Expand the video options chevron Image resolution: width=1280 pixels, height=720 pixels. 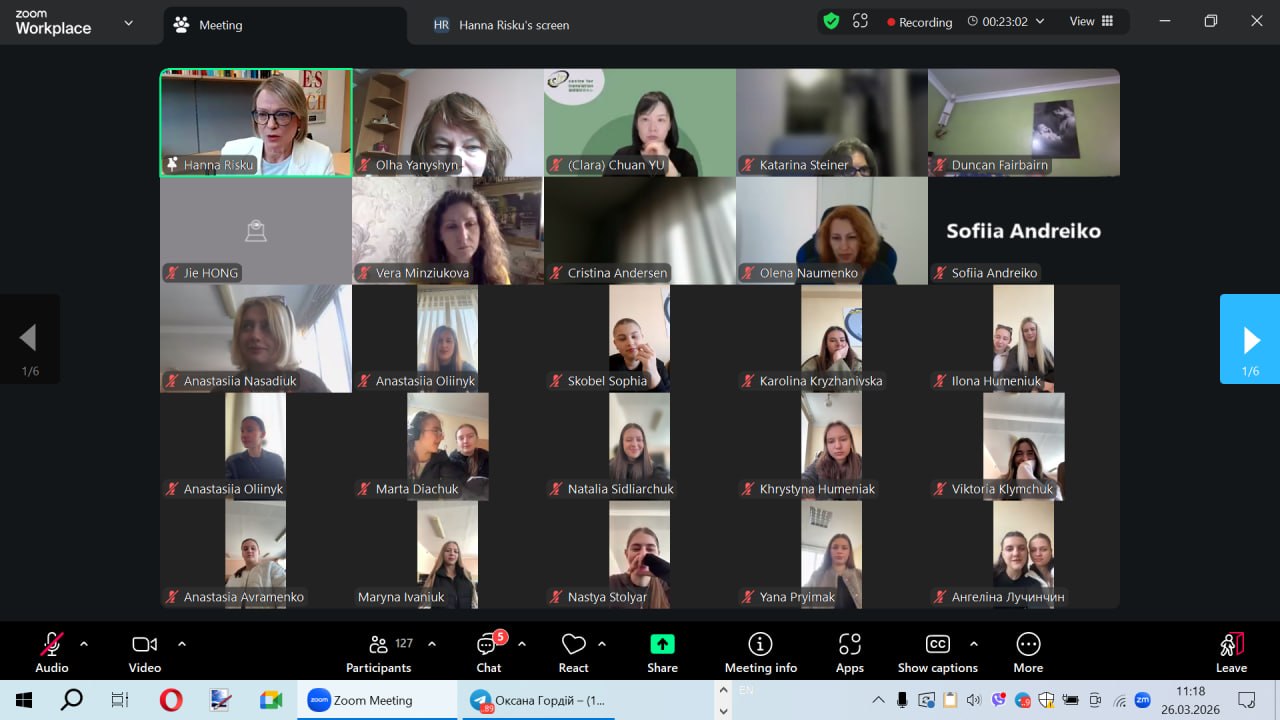coord(182,644)
